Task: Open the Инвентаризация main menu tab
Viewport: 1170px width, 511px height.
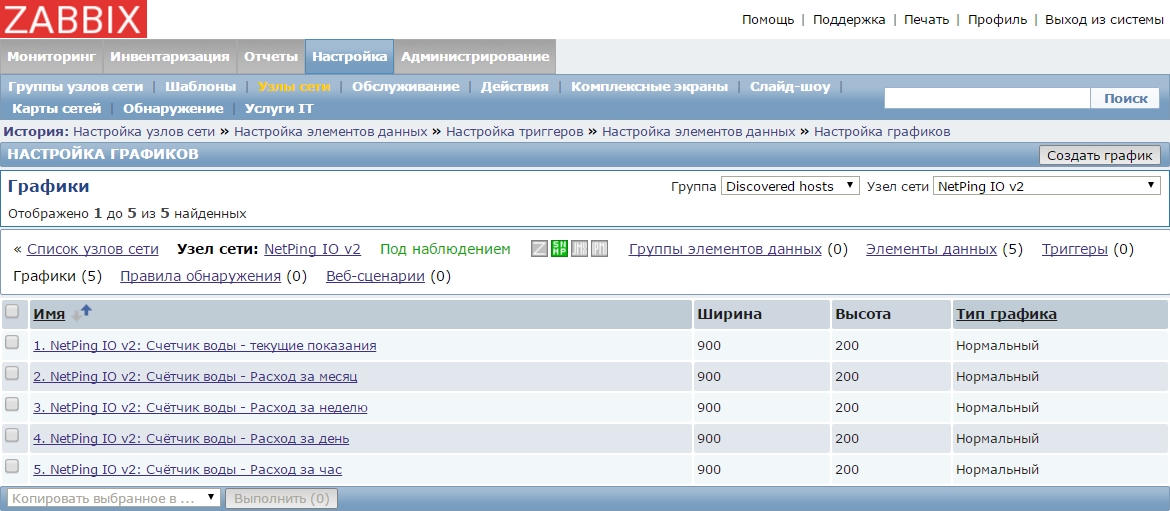Action: (x=169, y=57)
